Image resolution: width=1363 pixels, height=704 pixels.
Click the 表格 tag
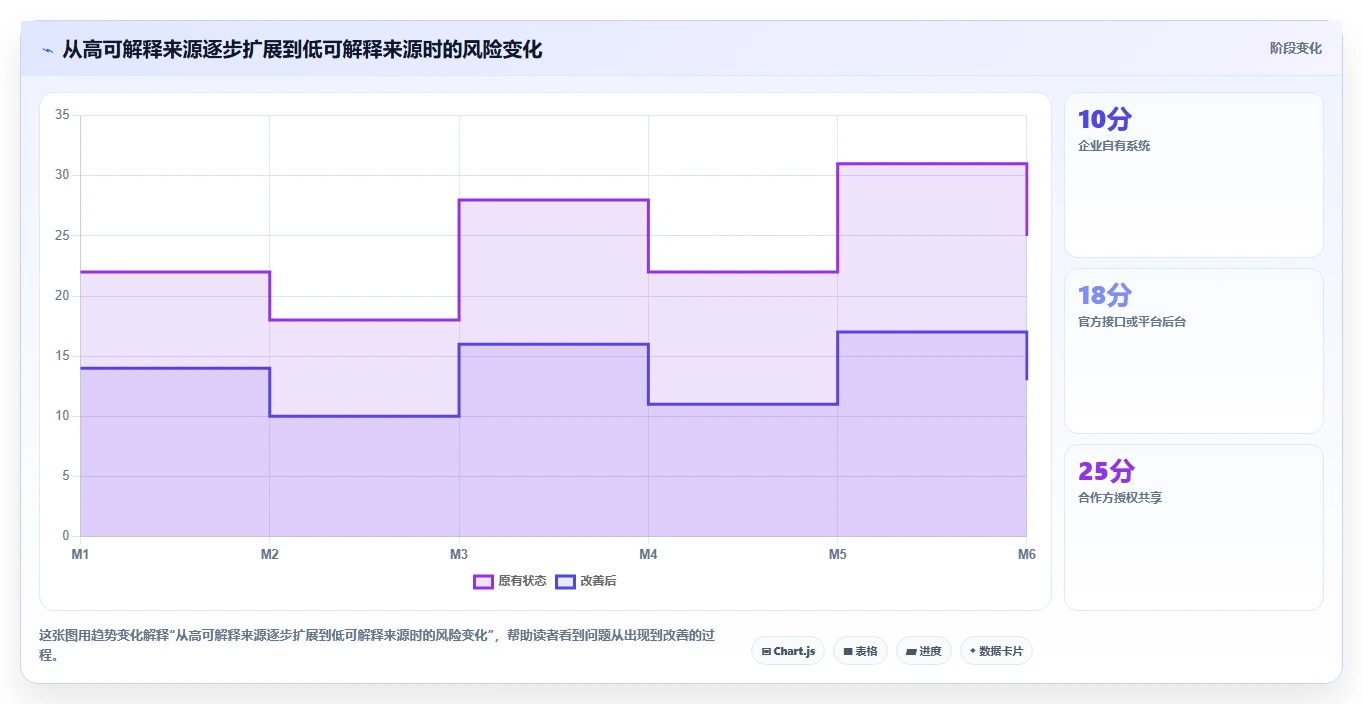860,651
